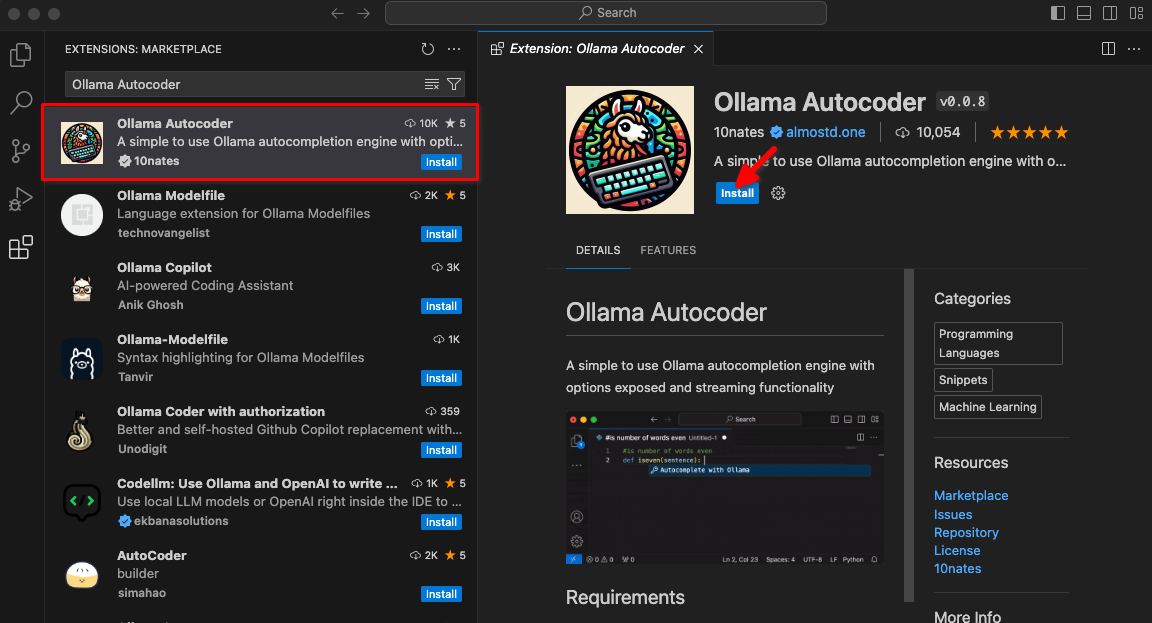Select the Ollama Coder with authorization result
This screenshot has width=1152, height=623.
point(261,431)
